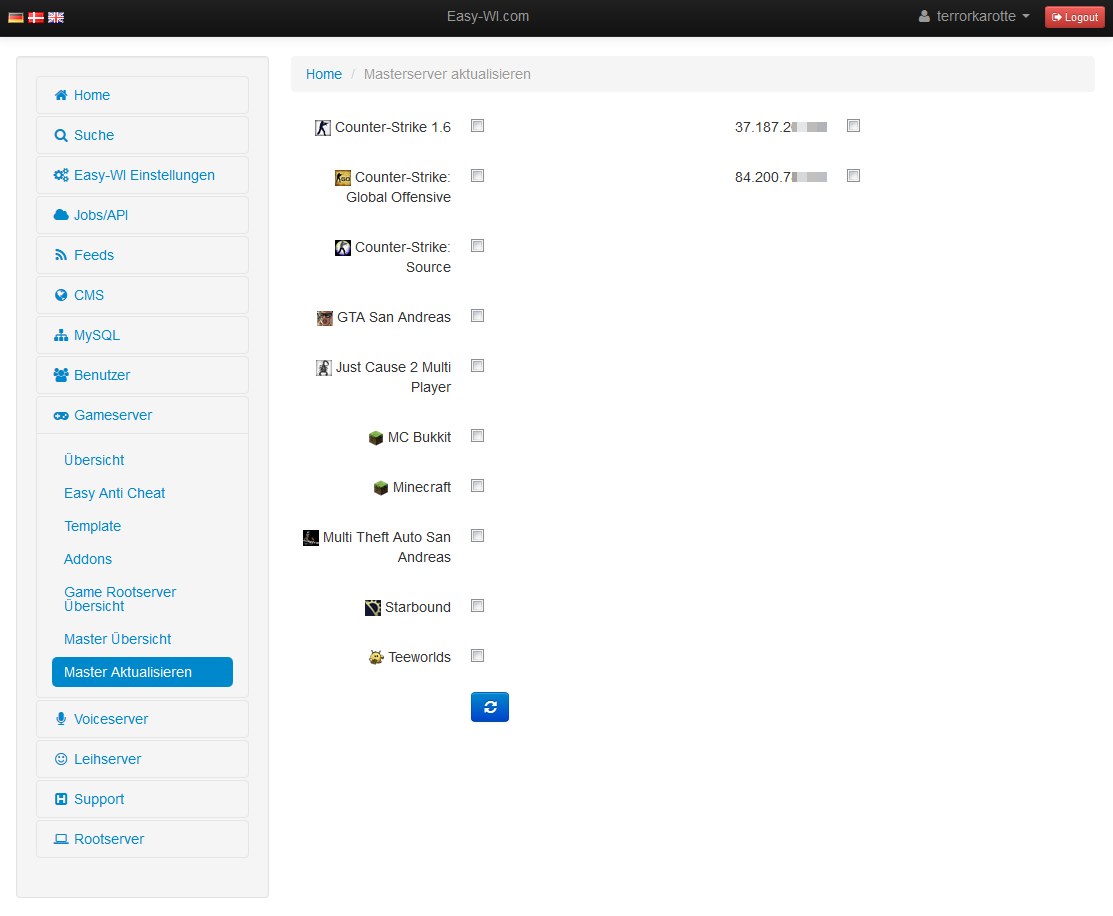This screenshot has width=1113, height=916.
Task: Click the MC Bukkit game icon
Action: pyautogui.click(x=375, y=437)
